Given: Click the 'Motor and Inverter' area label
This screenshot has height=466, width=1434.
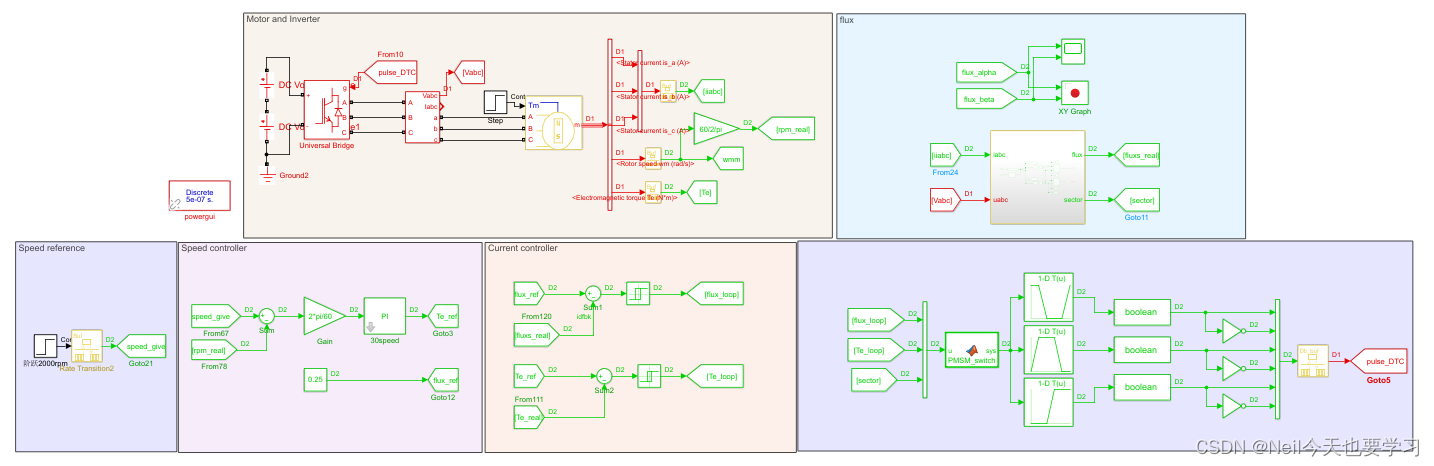Looking at the screenshot, I should tap(285, 19).
